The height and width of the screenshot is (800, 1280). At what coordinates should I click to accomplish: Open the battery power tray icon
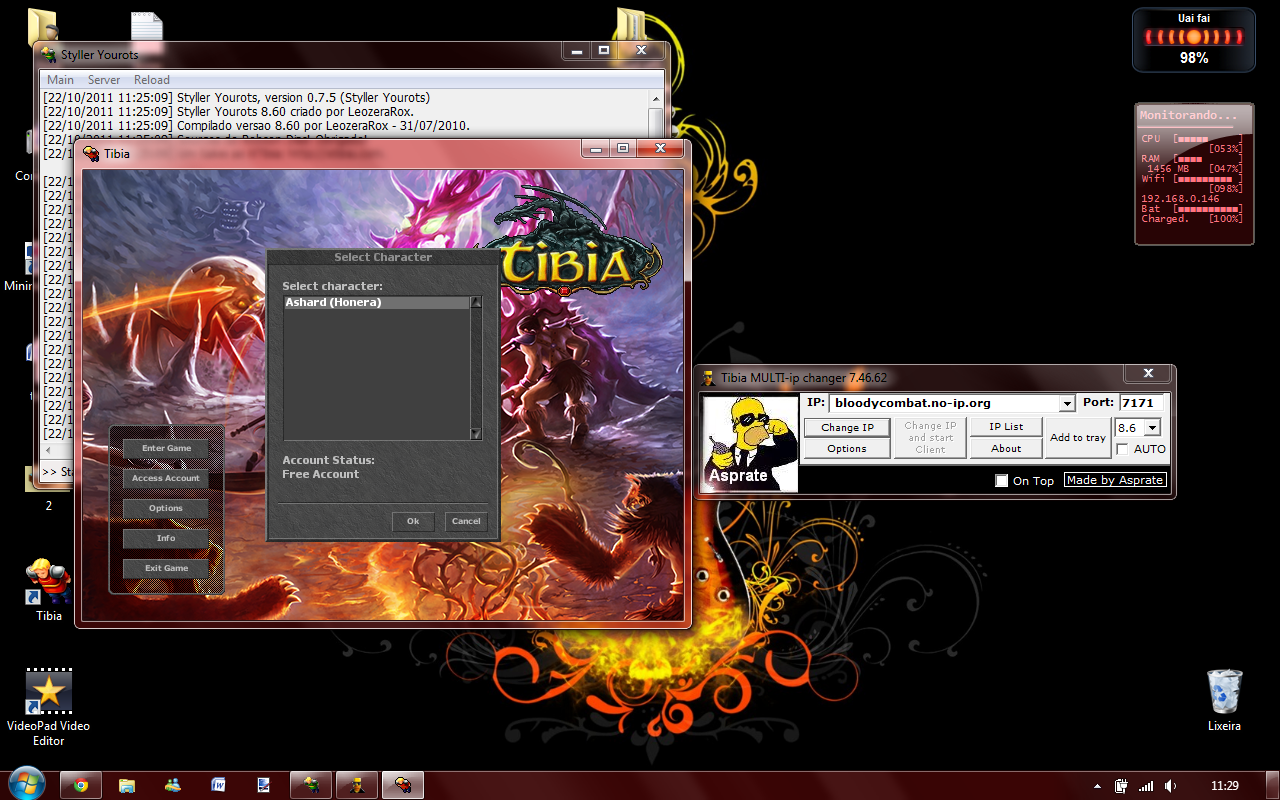tap(1122, 786)
